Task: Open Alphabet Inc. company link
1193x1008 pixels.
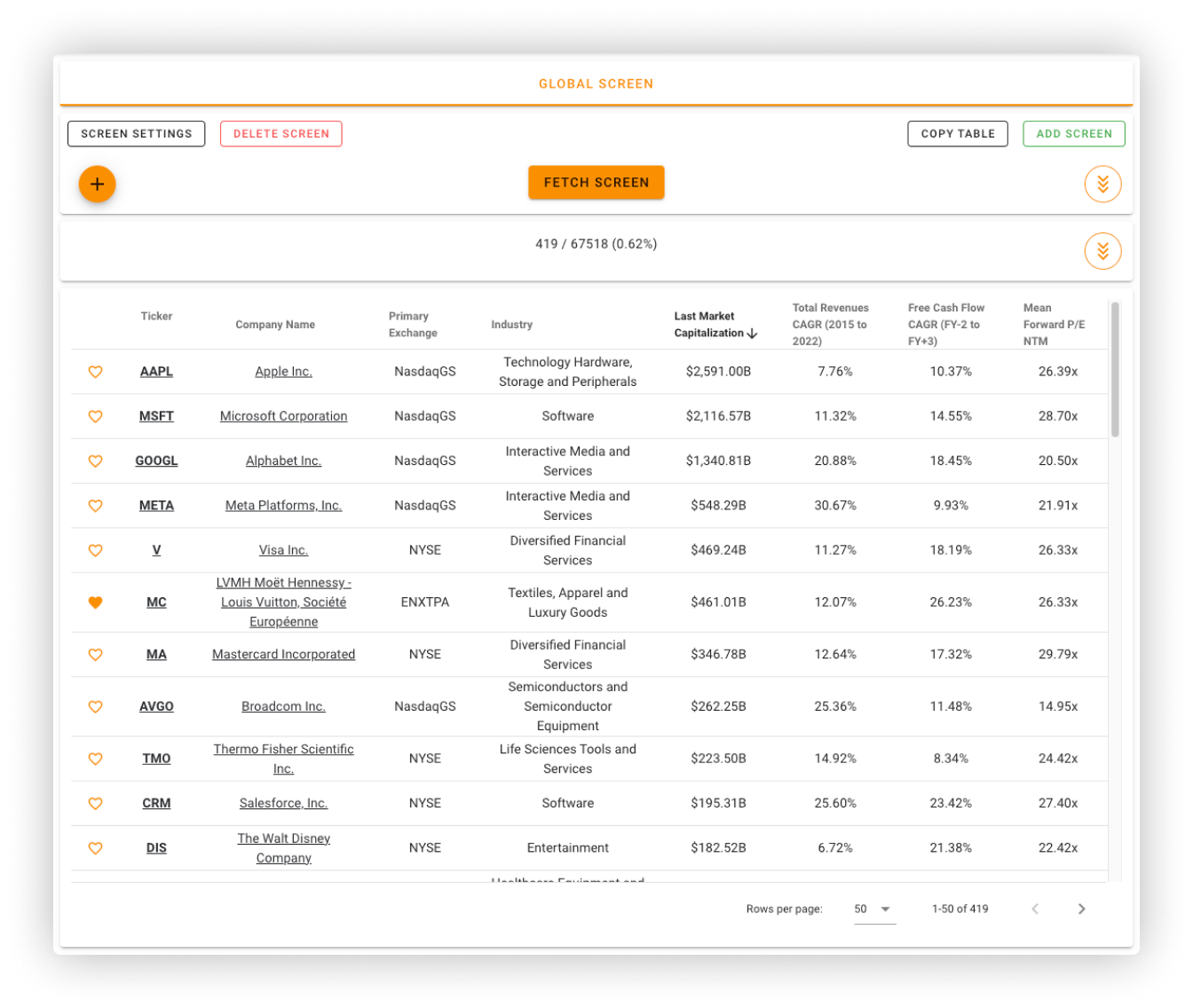Action: click(x=284, y=461)
